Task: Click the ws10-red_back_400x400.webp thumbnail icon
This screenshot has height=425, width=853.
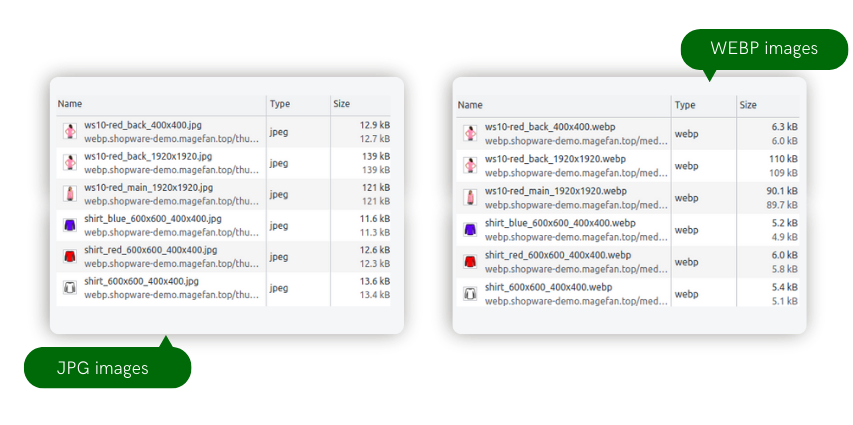Action: click(470, 133)
